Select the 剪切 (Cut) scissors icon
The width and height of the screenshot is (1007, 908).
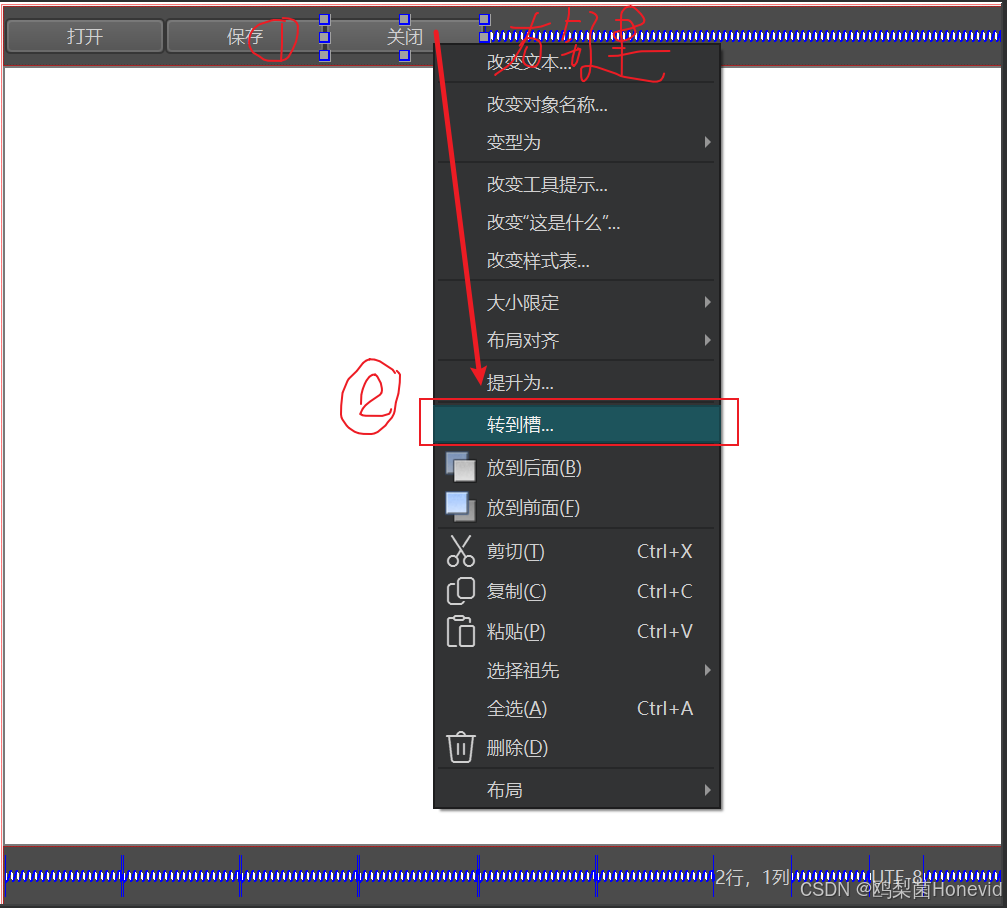460,551
